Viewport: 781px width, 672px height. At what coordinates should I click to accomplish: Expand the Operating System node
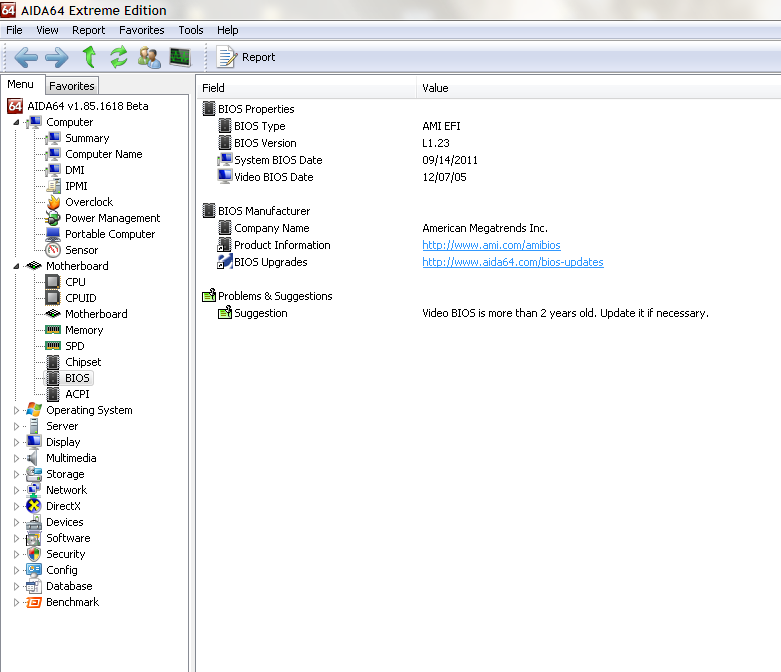tap(16, 410)
